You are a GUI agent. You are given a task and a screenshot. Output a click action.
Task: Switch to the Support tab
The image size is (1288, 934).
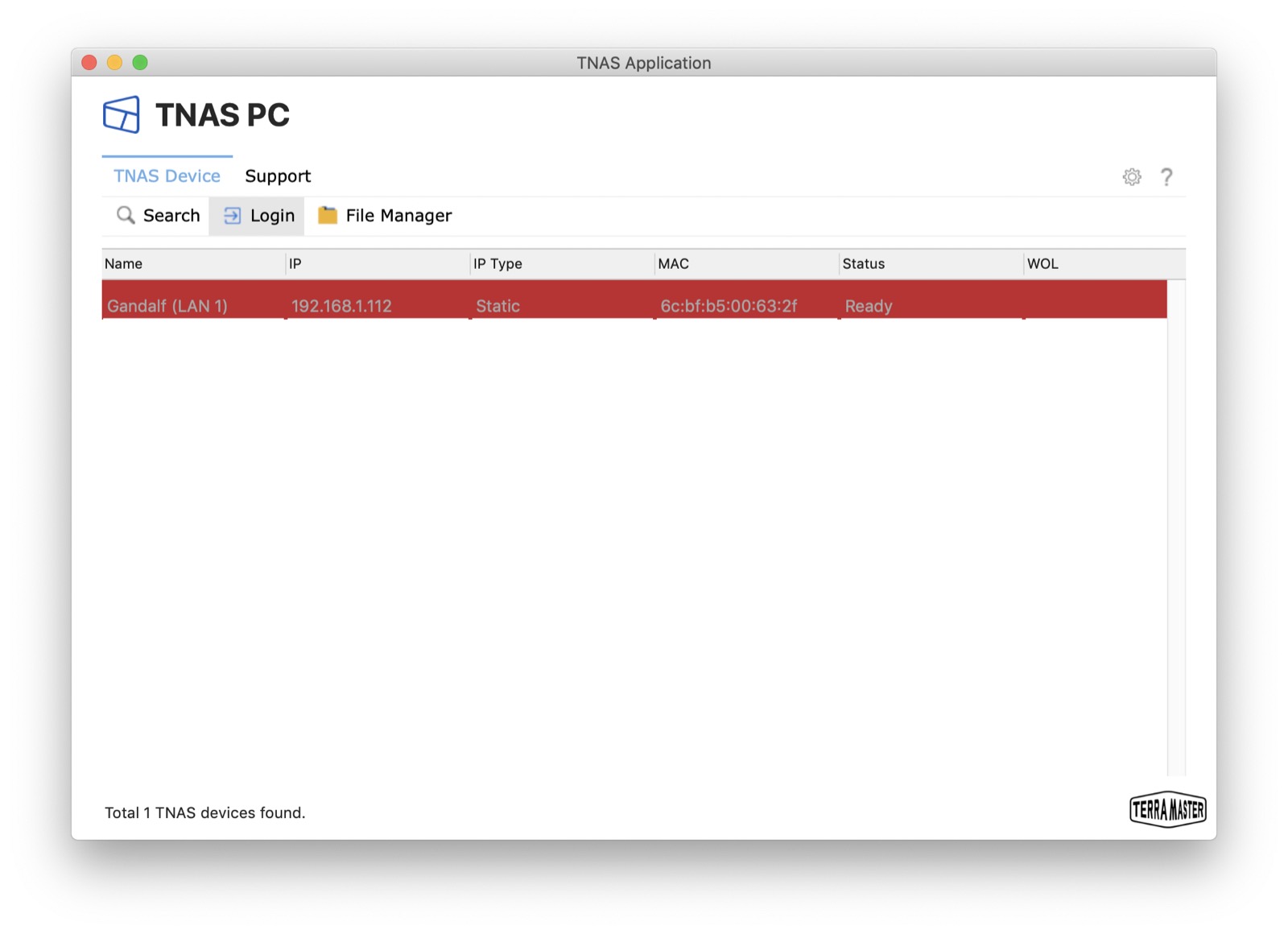pos(278,176)
